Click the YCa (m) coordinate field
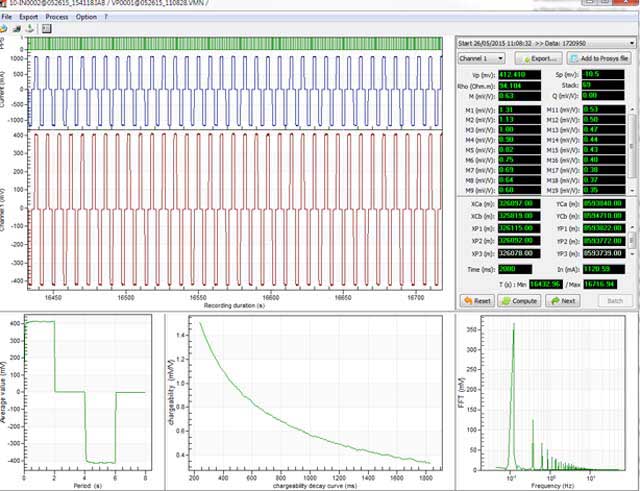The height and width of the screenshot is (491, 640). (603, 203)
